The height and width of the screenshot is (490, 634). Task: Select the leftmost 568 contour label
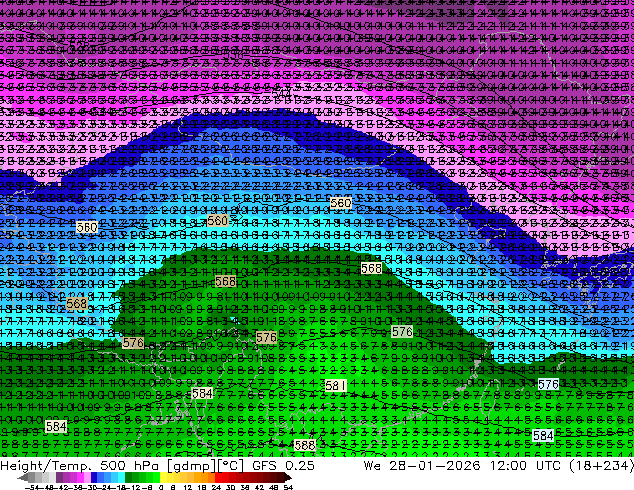coord(76,303)
